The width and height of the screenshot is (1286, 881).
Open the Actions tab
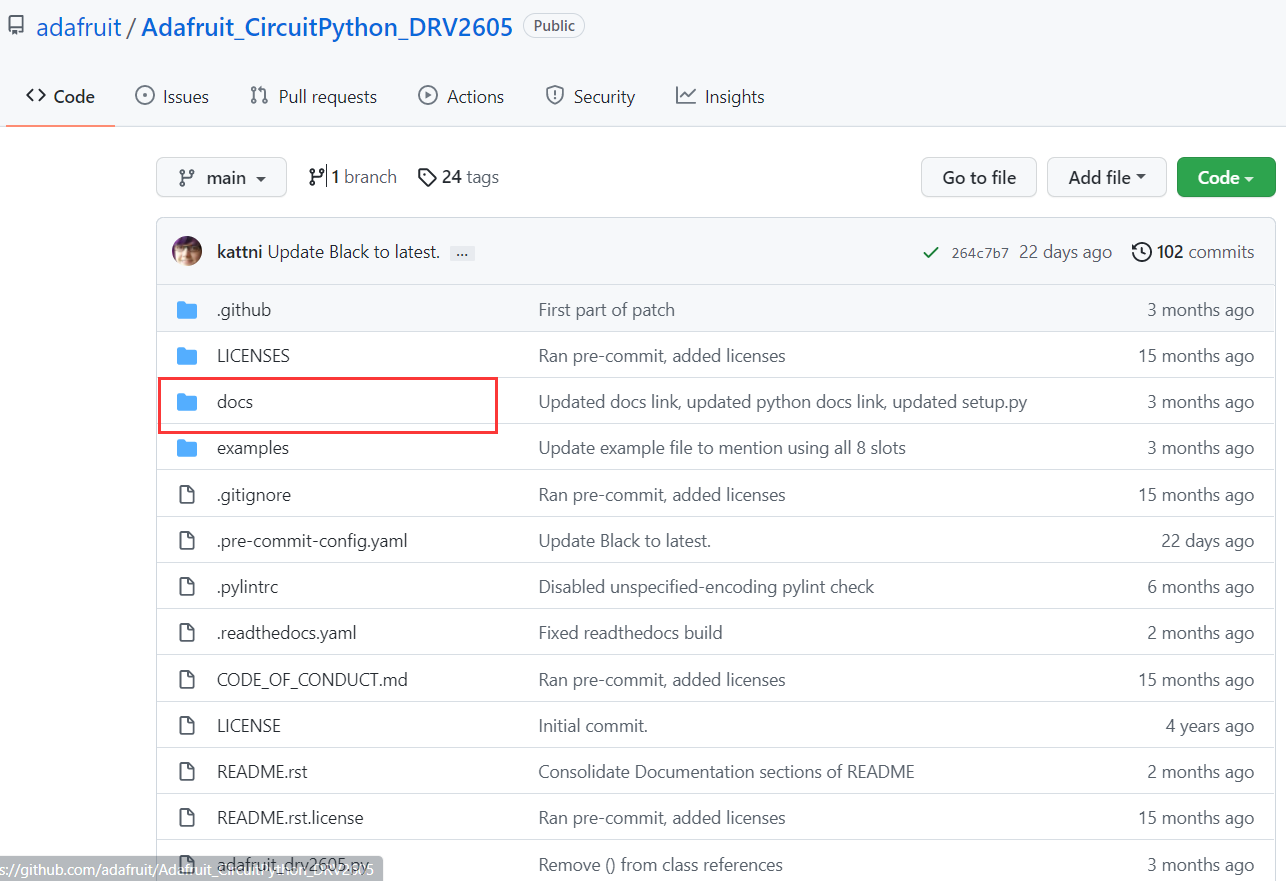tap(461, 96)
